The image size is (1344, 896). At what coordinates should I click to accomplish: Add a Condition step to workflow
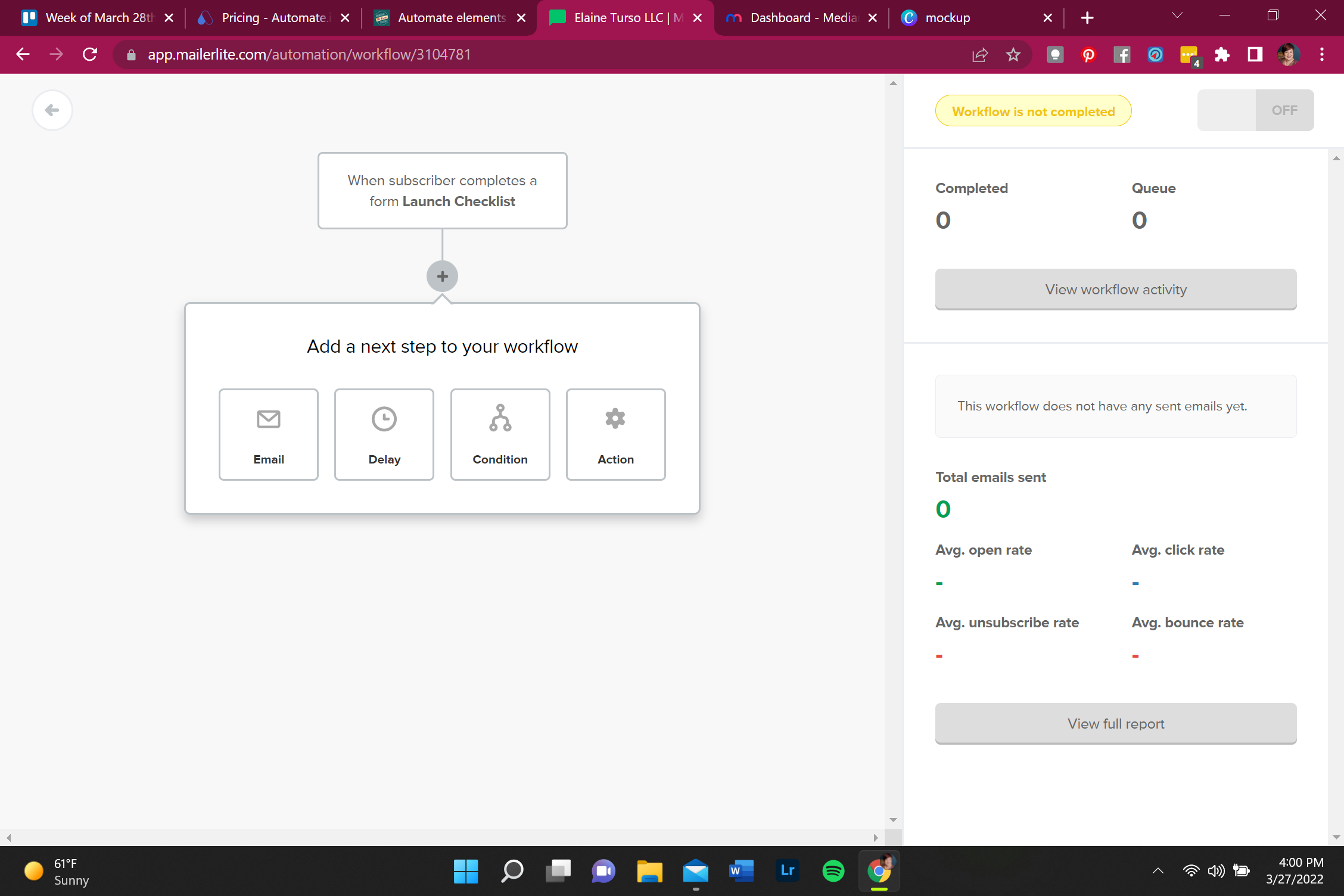click(500, 434)
